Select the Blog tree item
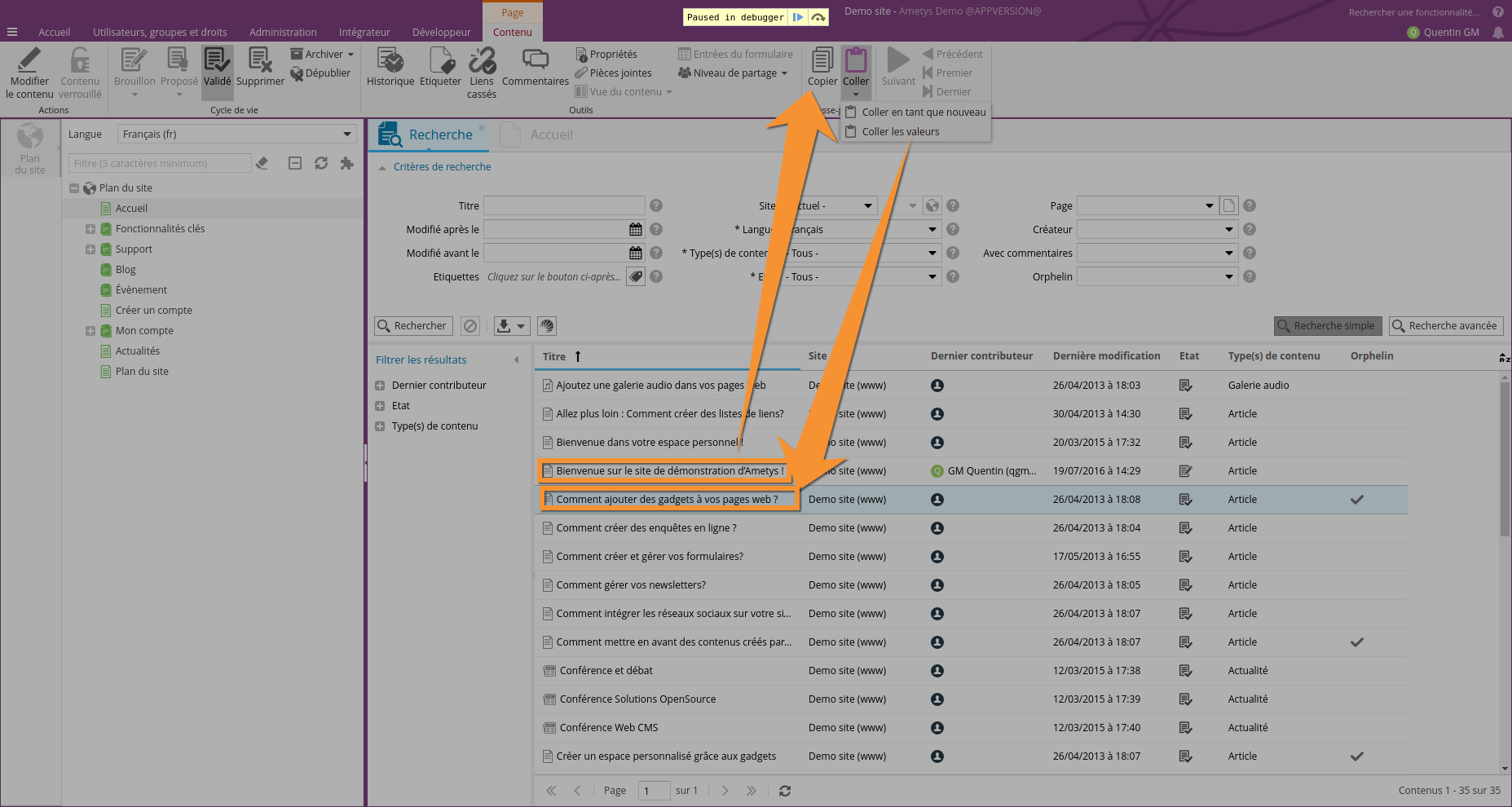 [x=125, y=270]
